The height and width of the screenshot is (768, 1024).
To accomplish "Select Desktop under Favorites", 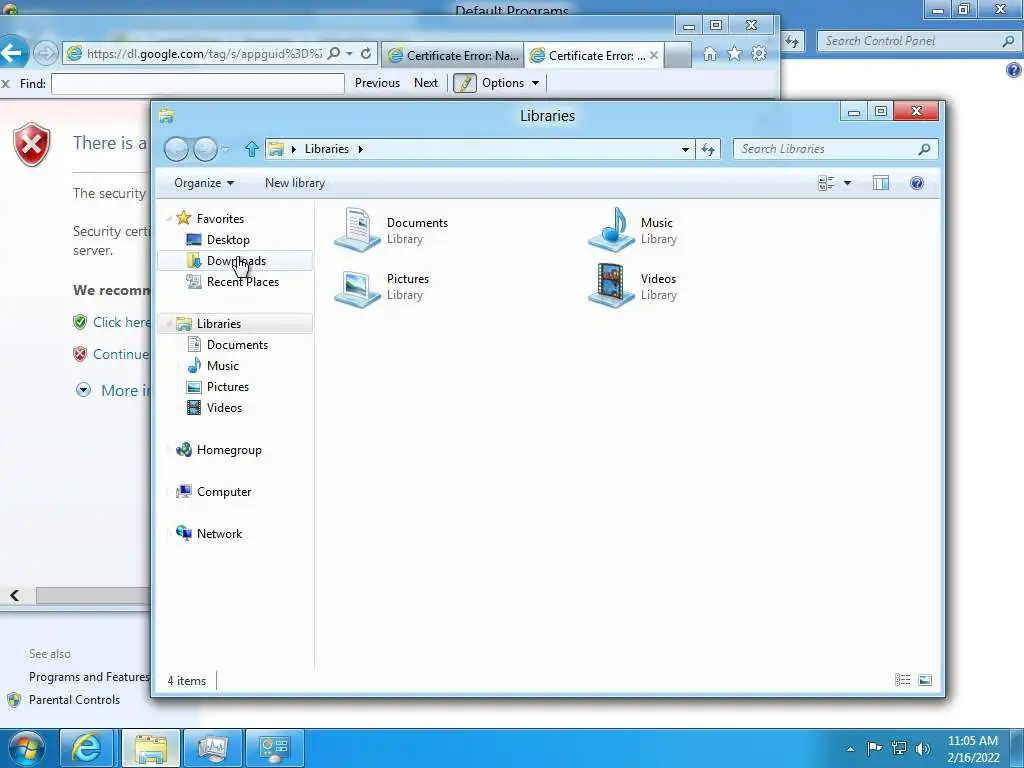I will [x=228, y=240].
